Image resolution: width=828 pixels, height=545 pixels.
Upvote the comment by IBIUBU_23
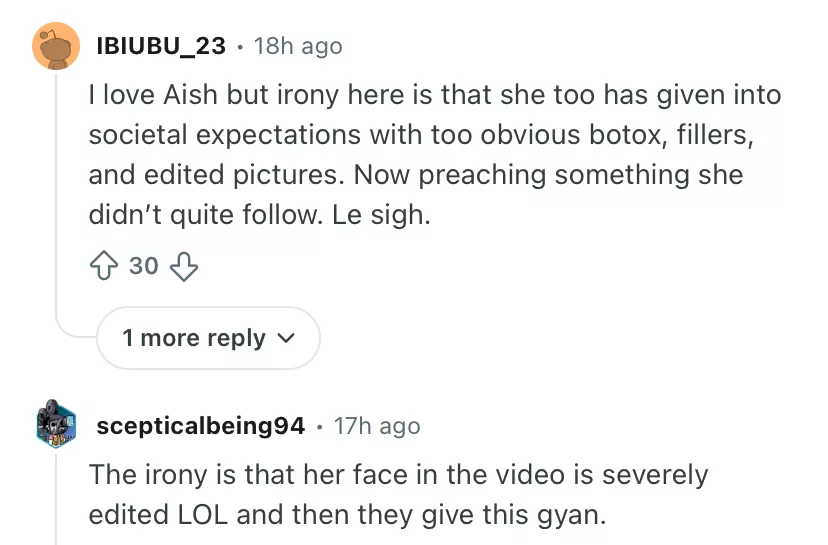point(105,265)
